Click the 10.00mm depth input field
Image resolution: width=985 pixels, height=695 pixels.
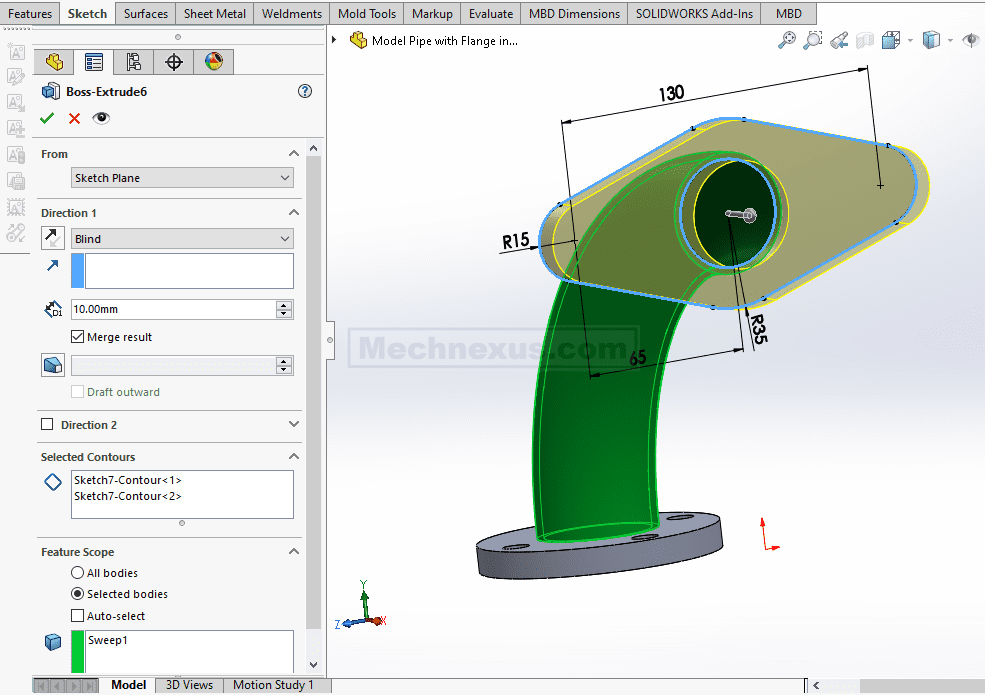tap(173, 310)
